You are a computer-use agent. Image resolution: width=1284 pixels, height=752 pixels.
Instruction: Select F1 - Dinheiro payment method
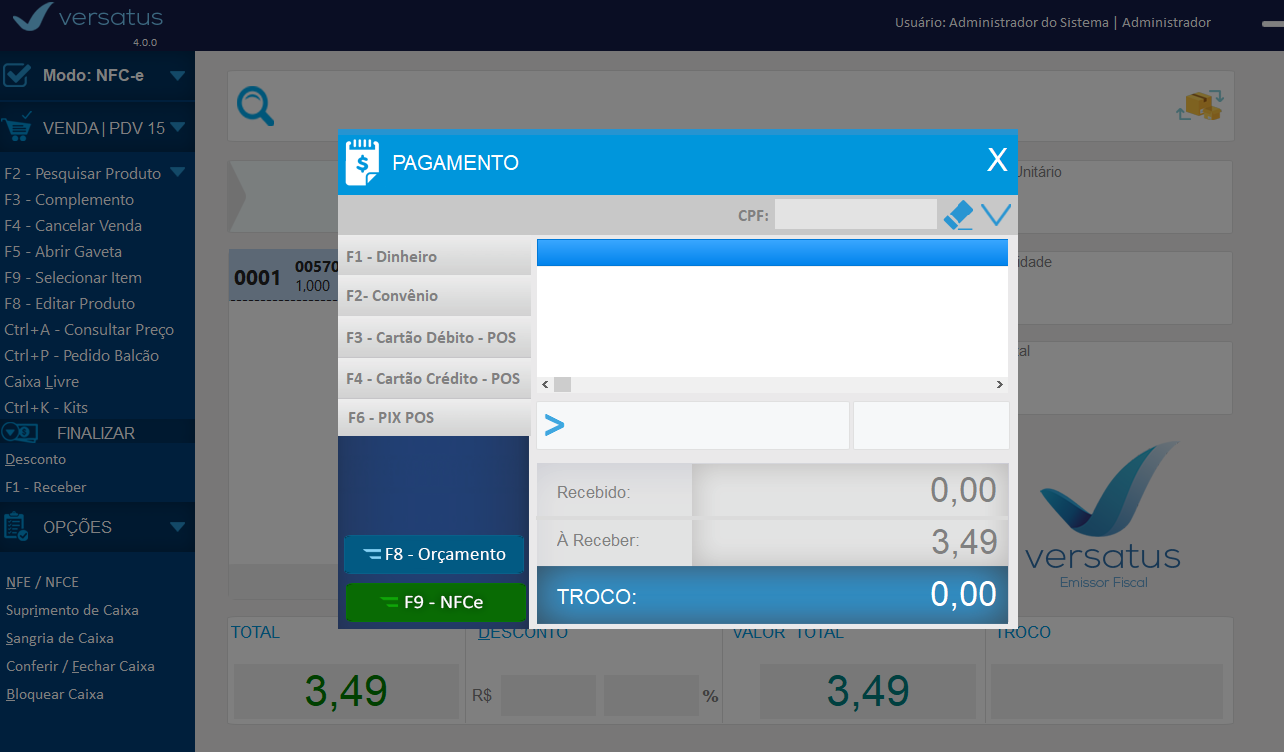[434, 257]
